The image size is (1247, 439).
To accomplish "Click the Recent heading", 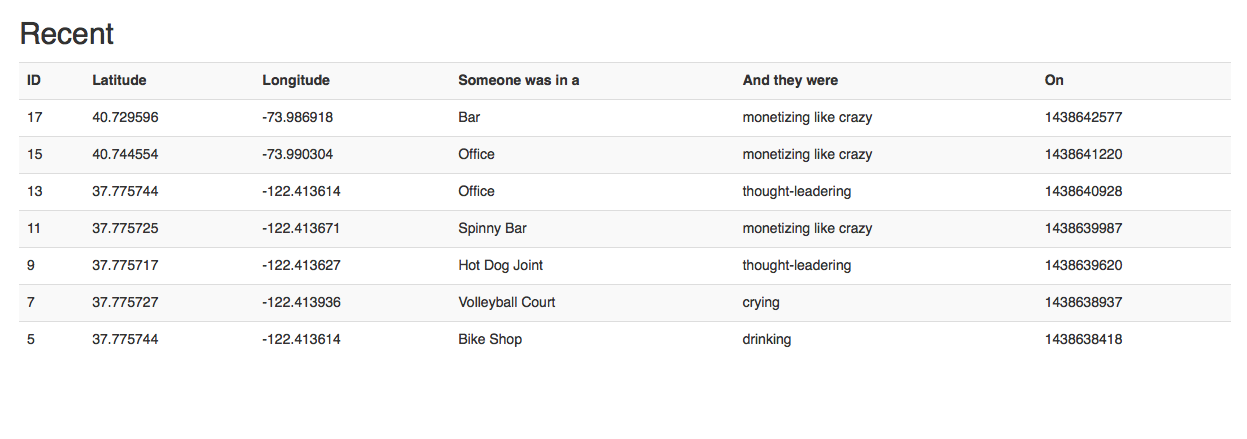I will [67, 34].
